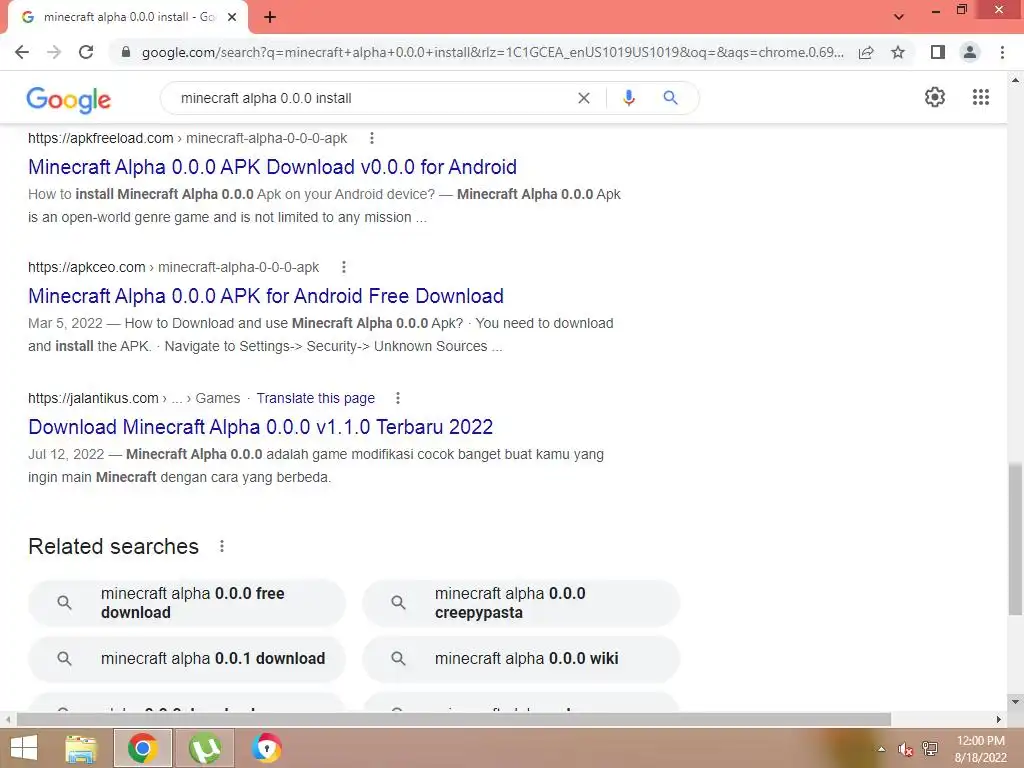
Task: Open Google quick settings gear
Action: point(935,97)
